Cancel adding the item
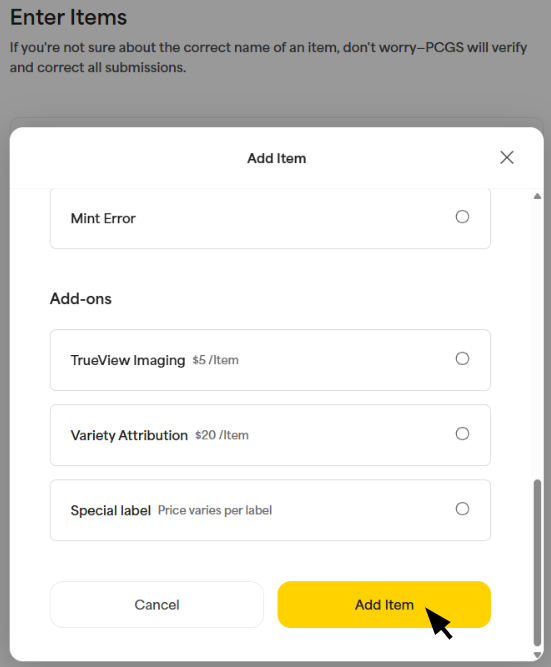The height and width of the screenshot is (667, 551). (x=157, y=604)
